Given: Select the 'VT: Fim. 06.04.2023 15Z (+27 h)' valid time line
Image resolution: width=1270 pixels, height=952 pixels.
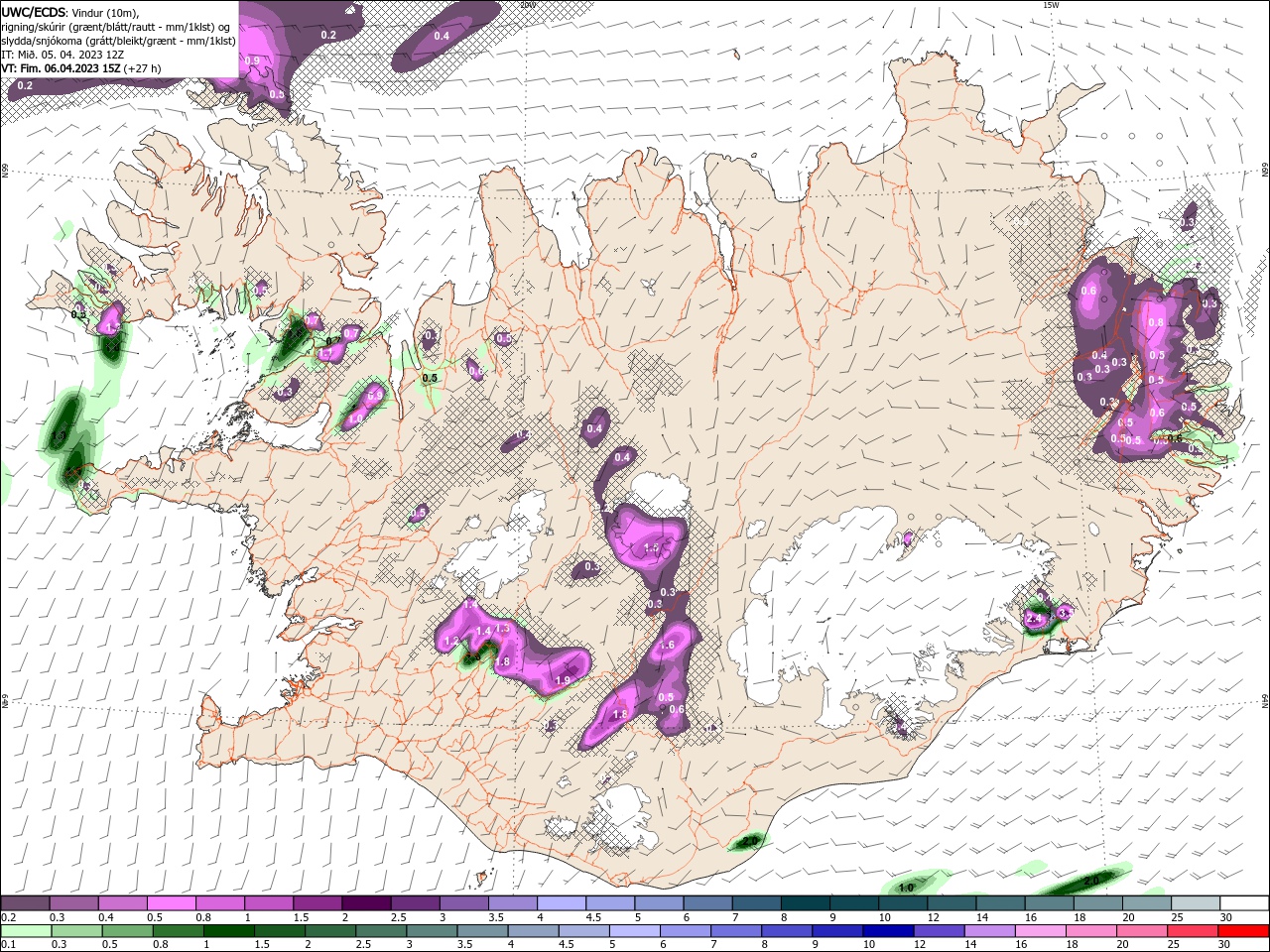Looking at the screenshot, I should point(81,68).
